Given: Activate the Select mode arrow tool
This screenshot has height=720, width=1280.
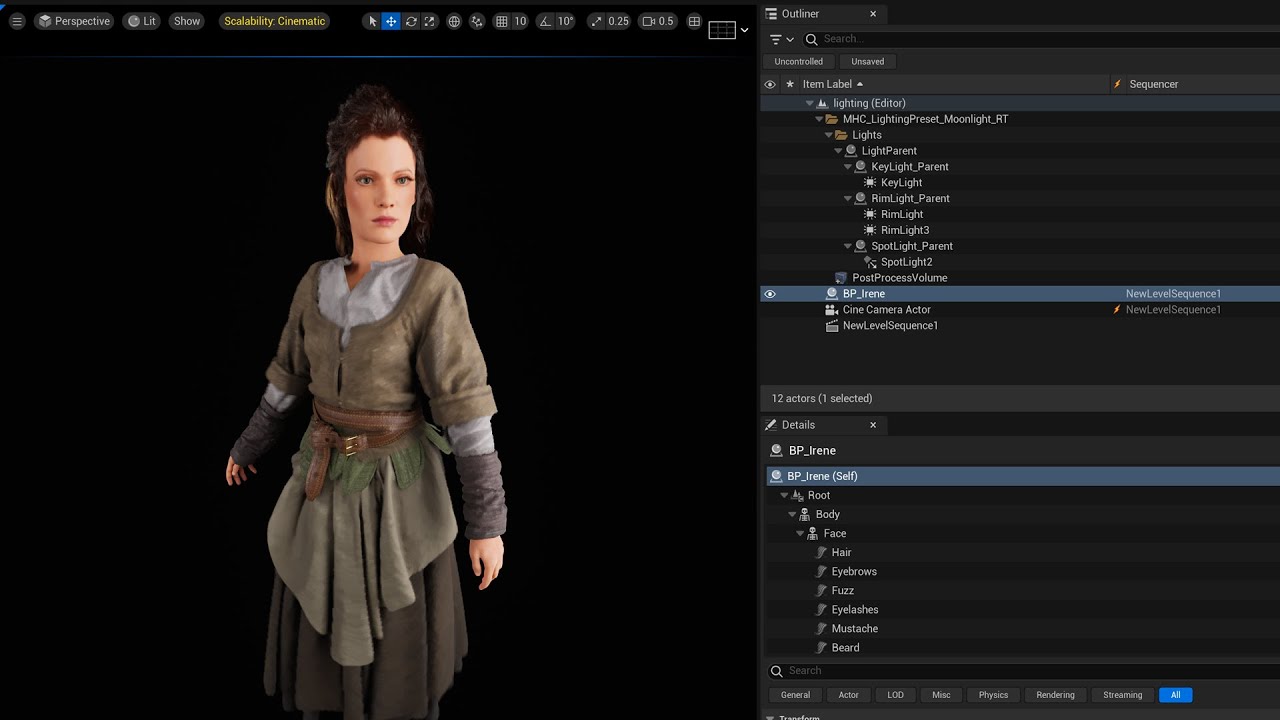Looking at the screenshot, I should [372, 21].
